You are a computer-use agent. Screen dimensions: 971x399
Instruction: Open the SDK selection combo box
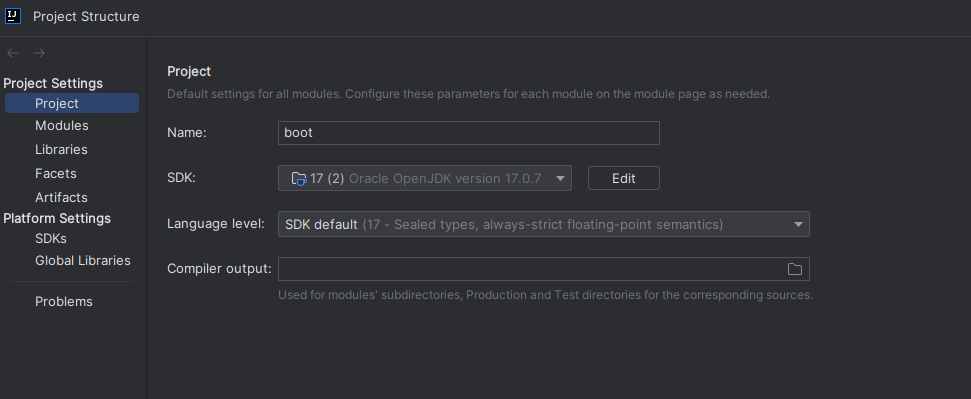click(425, 178)
